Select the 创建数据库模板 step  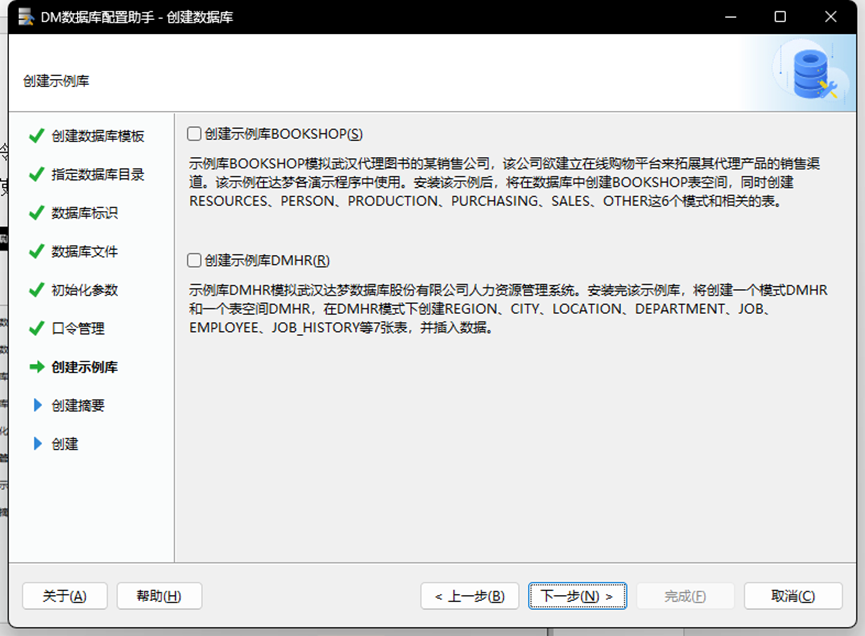pyautogui.click(x=98, y=136)
